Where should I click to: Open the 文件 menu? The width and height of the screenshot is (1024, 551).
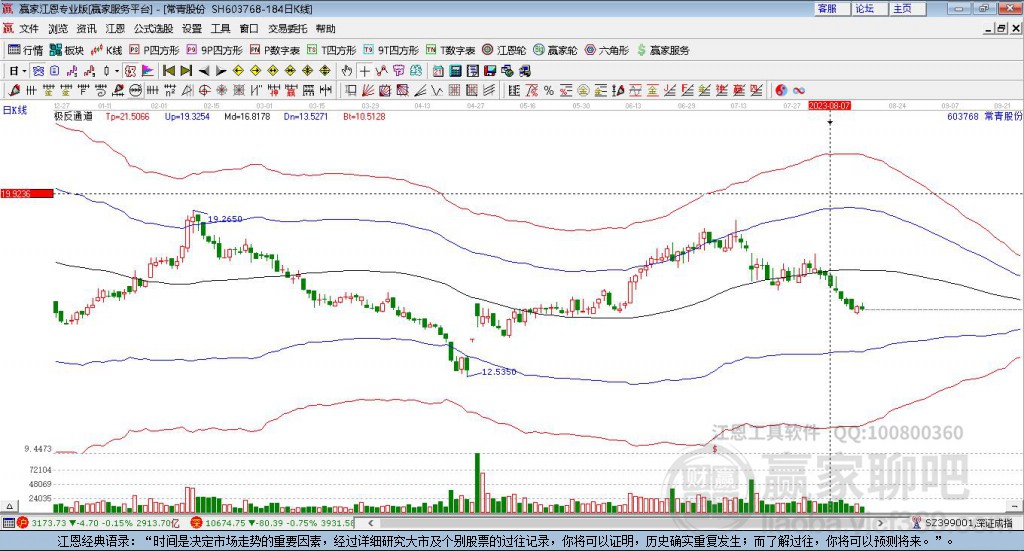click(29, 29)
